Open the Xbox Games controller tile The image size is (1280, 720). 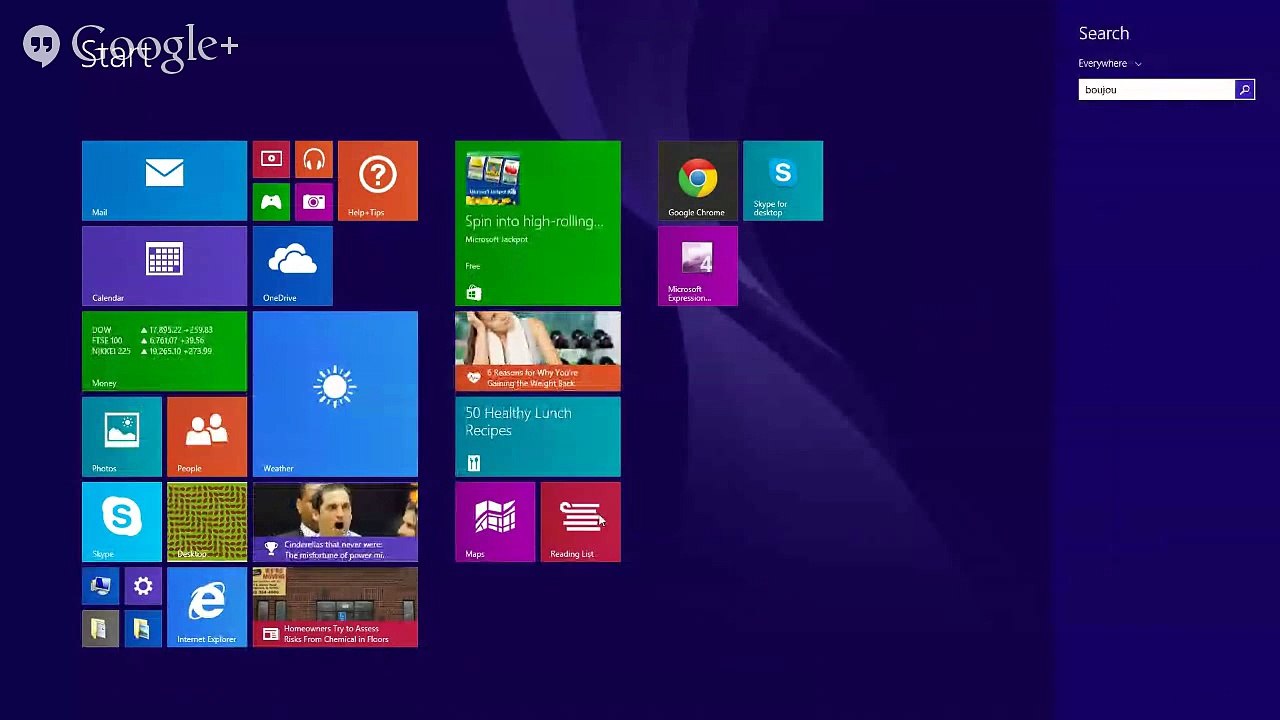271,202
